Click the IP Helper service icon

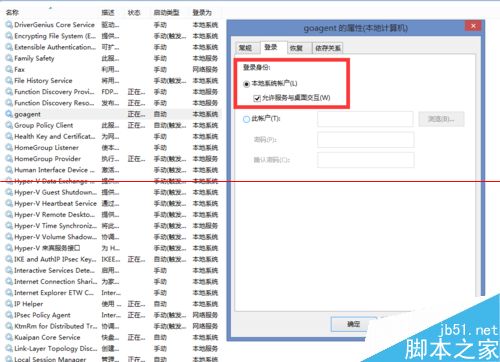coord(9,304)
